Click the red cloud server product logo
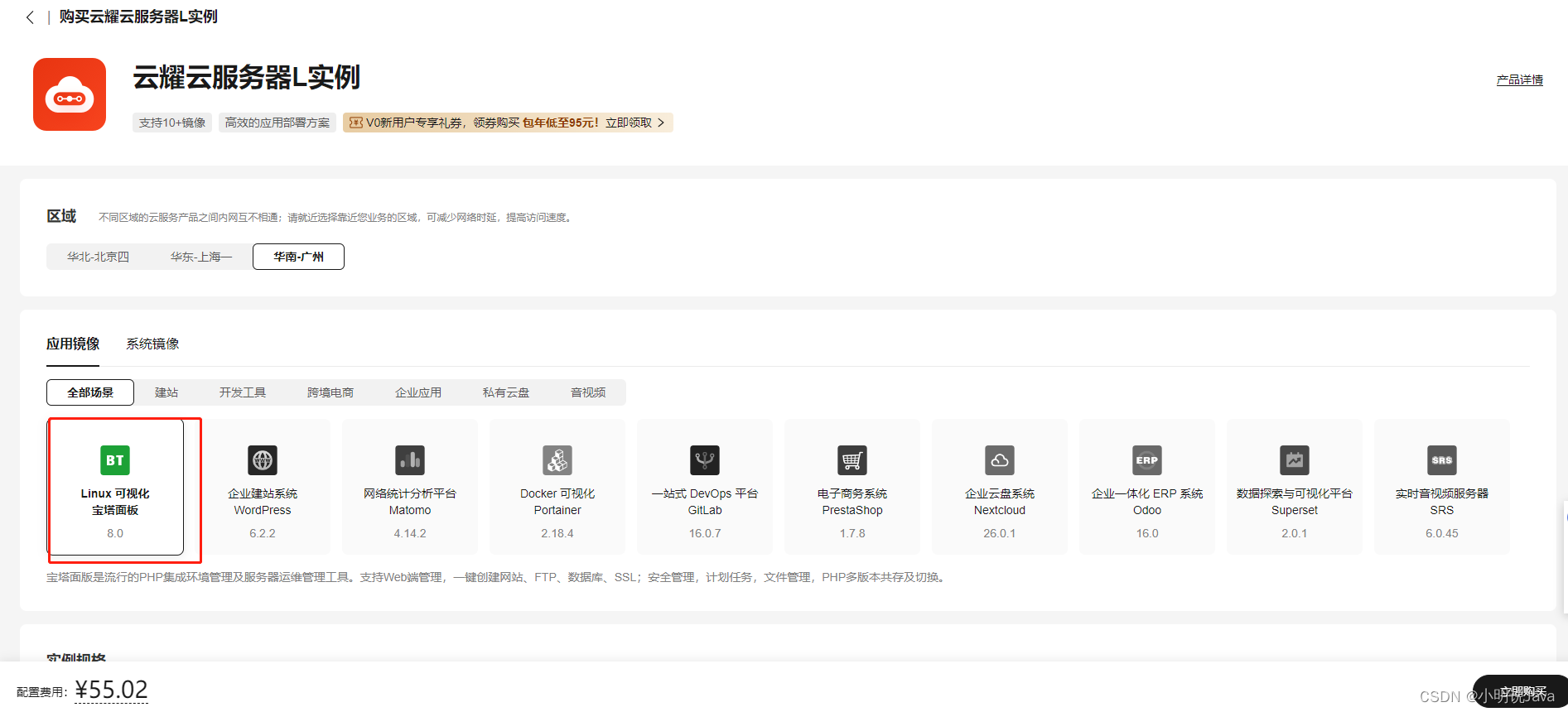Viewport: 1568px width, 712px height. click(70, 94)
